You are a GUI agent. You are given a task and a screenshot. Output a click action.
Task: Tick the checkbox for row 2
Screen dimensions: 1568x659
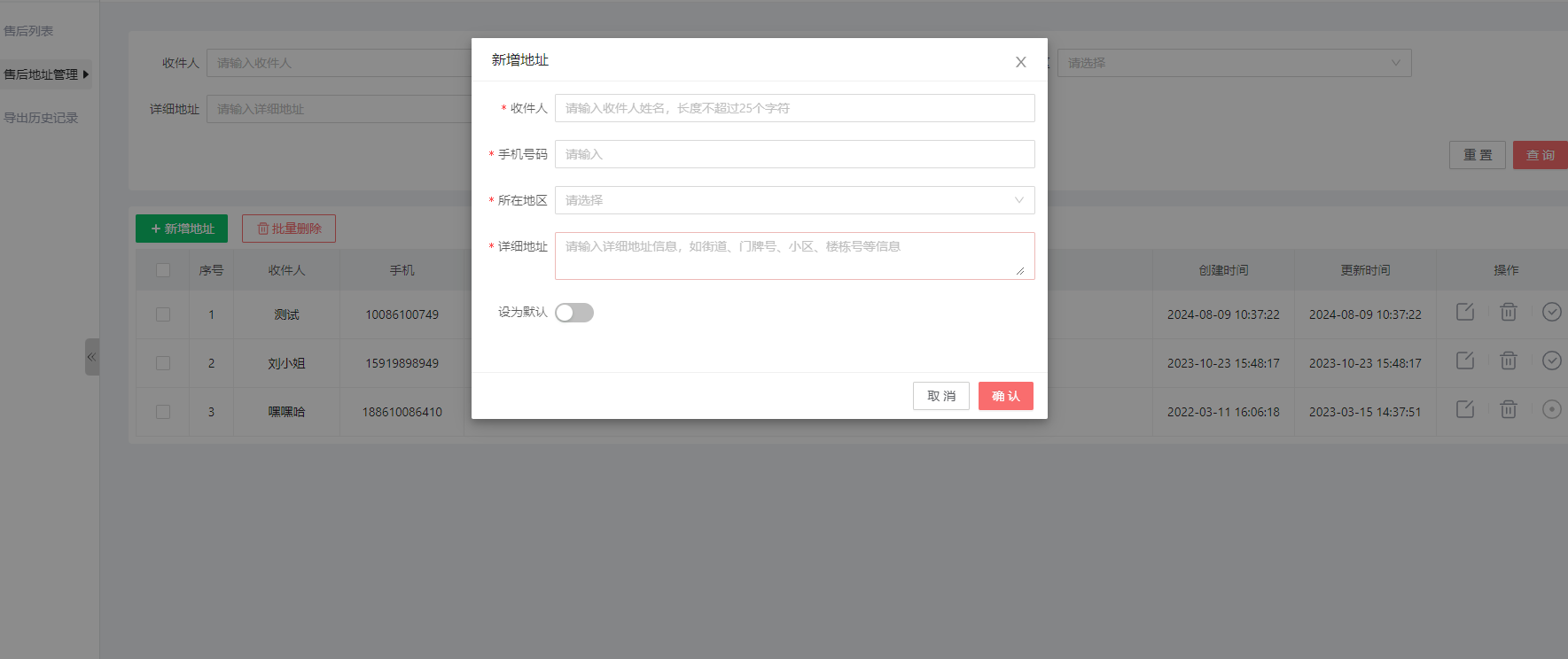coord(163,363)
